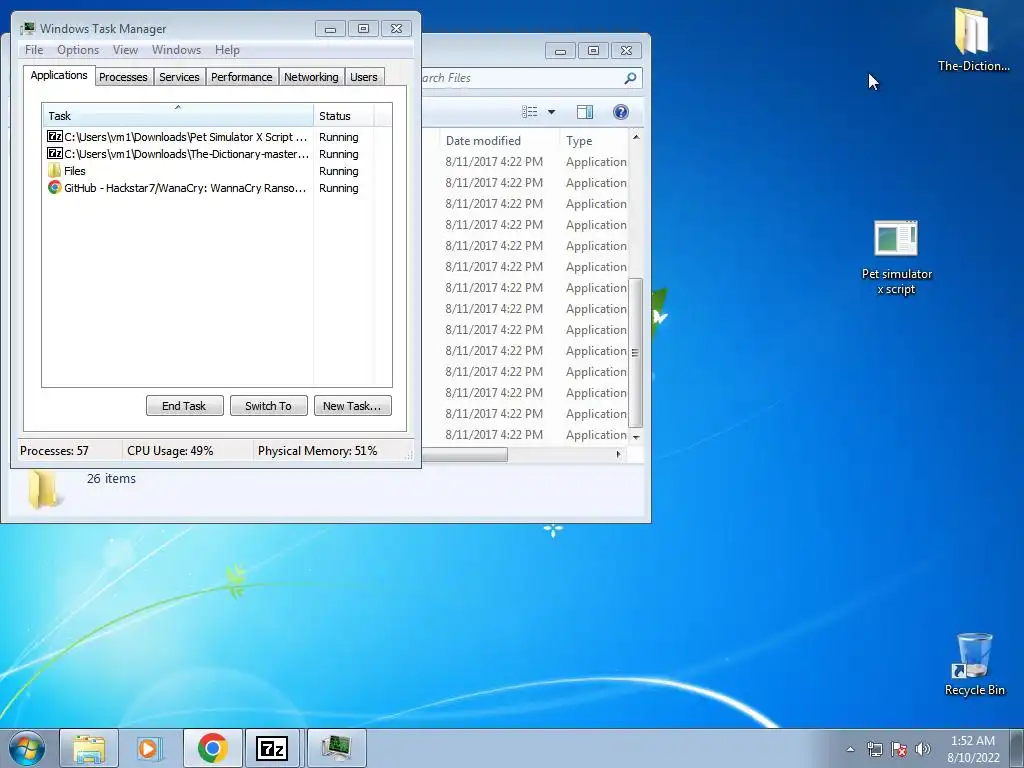The image size is (1024, 768).
Task: Open Windows menu in Task Manager
Action: click(x=176, y=50)
